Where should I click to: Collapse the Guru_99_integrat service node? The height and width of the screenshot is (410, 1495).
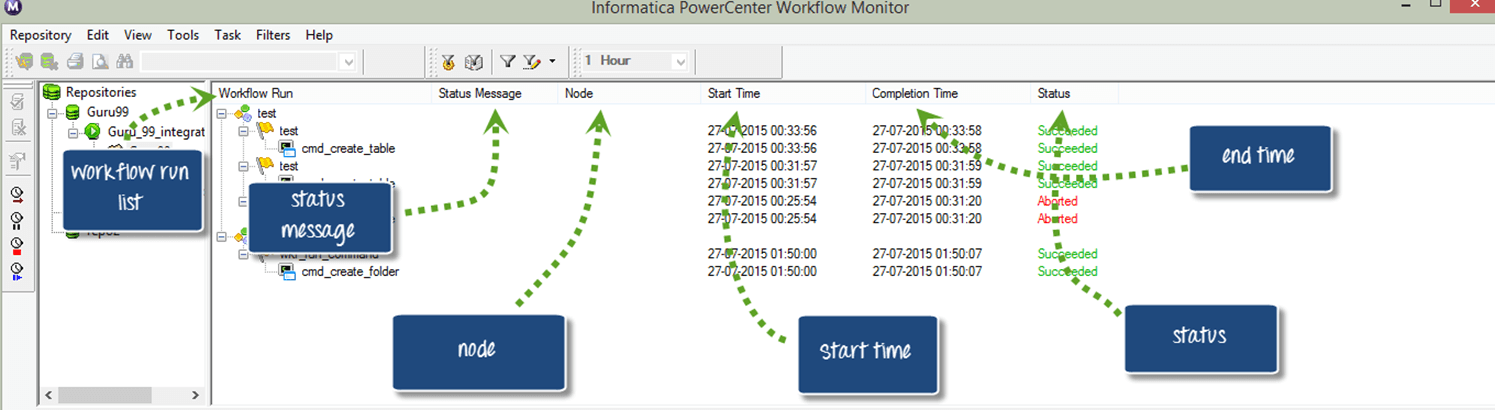[74, 131]
